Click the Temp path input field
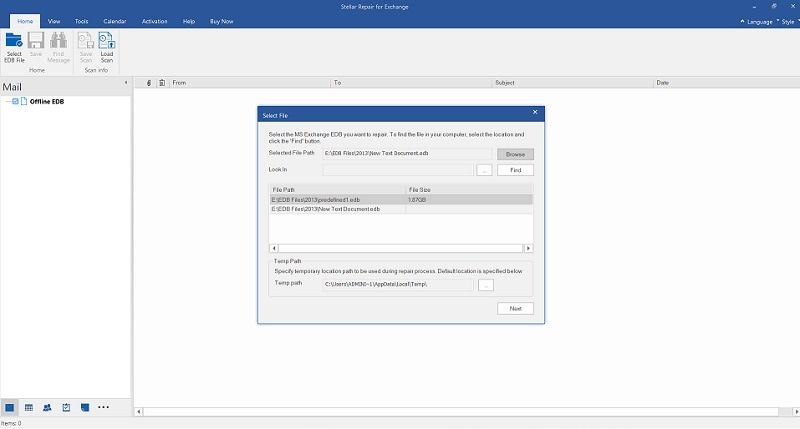The height and width of the screenshot is (429, 800). click(398, 284)
